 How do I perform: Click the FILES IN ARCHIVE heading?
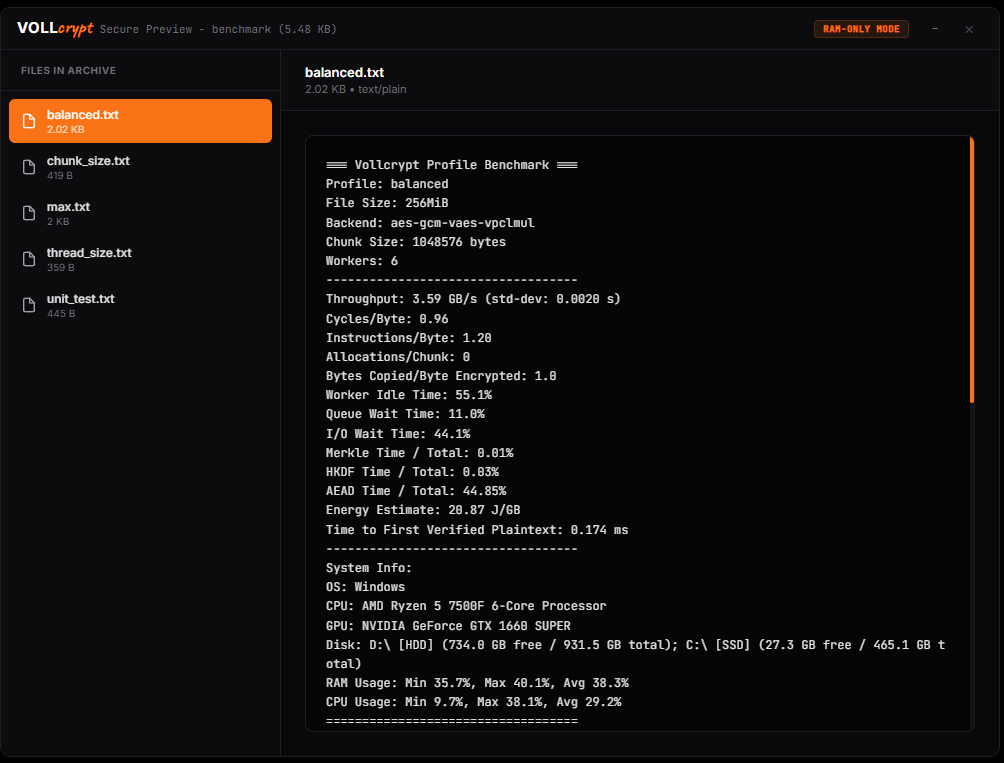pos(69,70)
